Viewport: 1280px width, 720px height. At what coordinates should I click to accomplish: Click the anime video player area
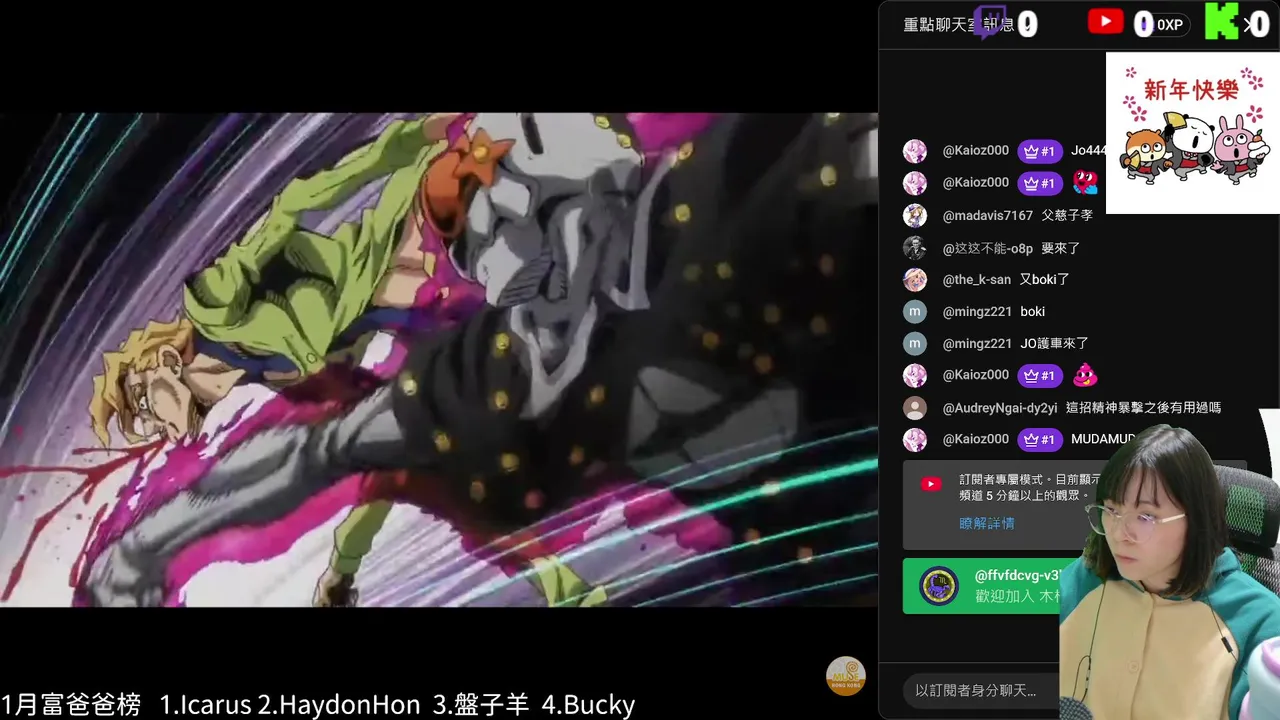(x=439, y=360)
